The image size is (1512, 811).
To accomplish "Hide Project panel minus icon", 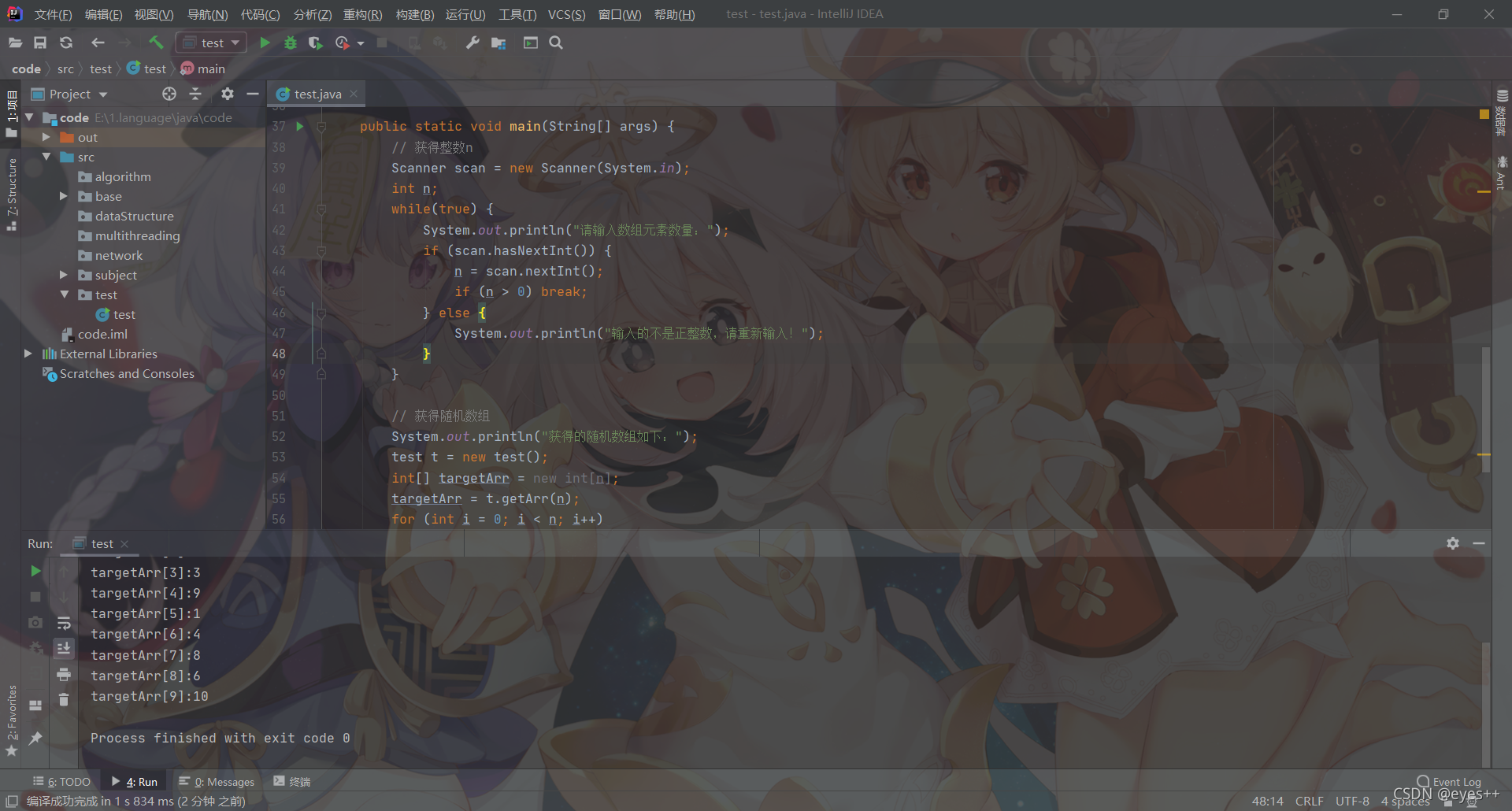I will coord(253,94).
